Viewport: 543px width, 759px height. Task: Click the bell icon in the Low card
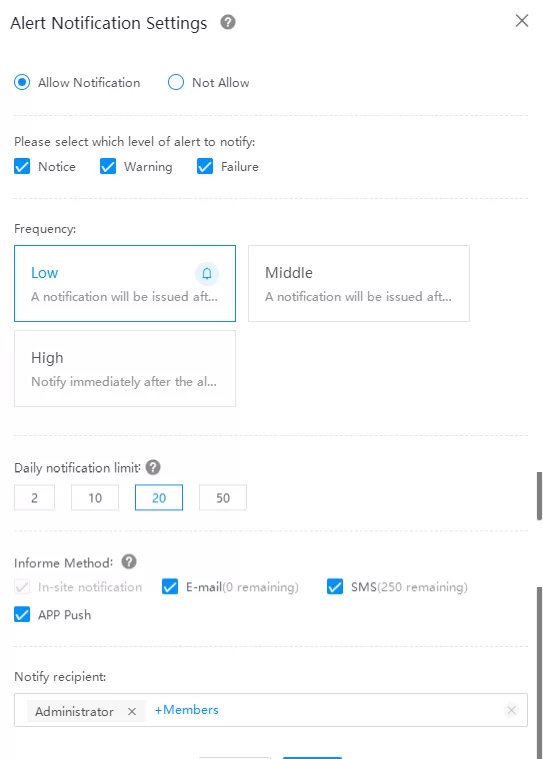pyautogui.click(x=207, y=273)
